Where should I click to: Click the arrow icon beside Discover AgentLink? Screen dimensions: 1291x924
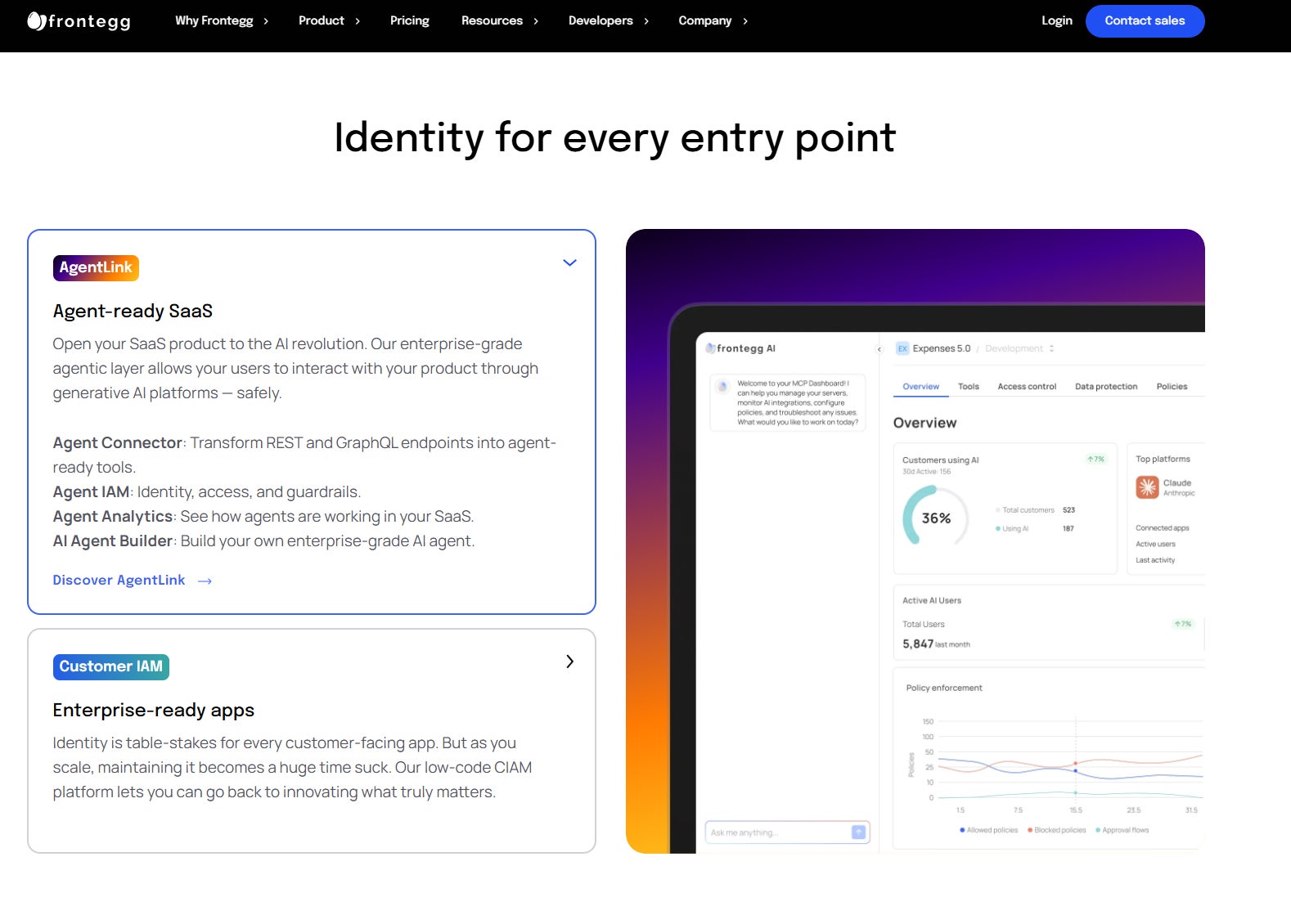pyautogui.click(x=205, y=581)
